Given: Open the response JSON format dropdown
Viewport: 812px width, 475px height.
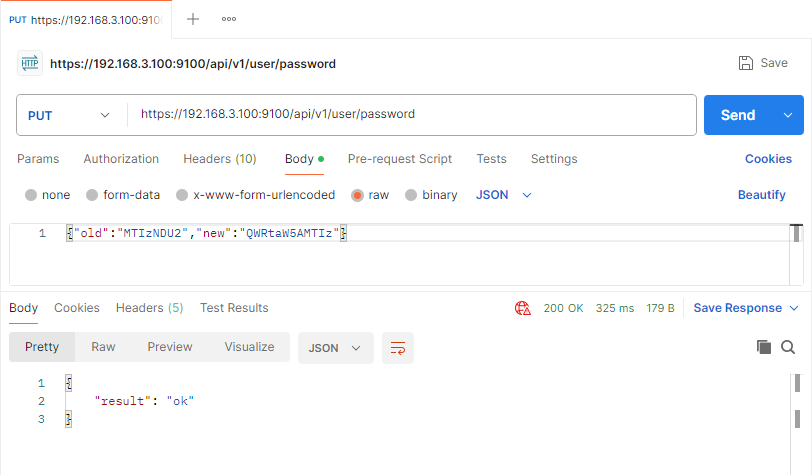Looking at the screenshot, I should pyautogui.click(x=335, y=348).
